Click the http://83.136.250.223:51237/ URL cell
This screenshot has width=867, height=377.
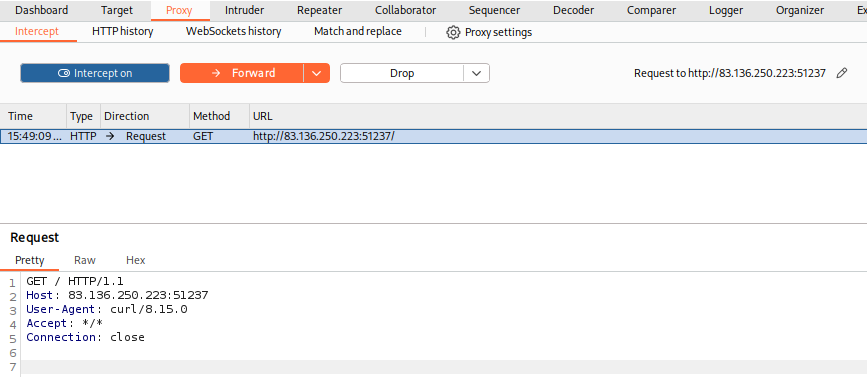323,136
